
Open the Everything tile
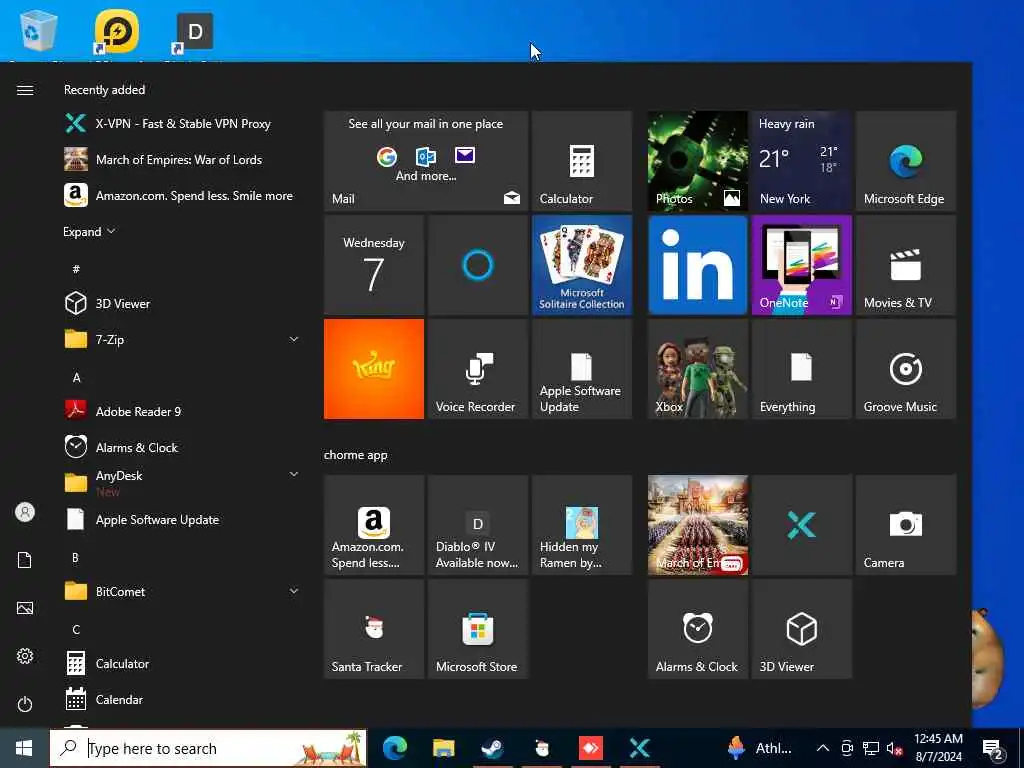pos(801,369)
